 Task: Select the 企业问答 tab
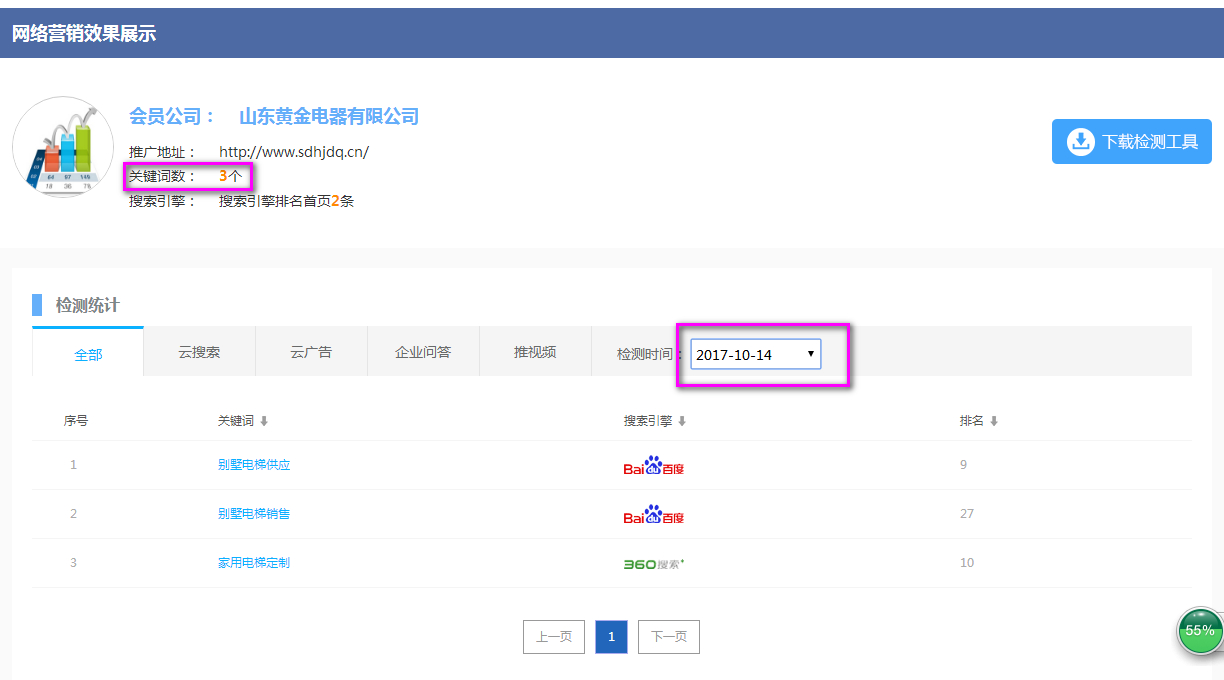click(423, 352)
